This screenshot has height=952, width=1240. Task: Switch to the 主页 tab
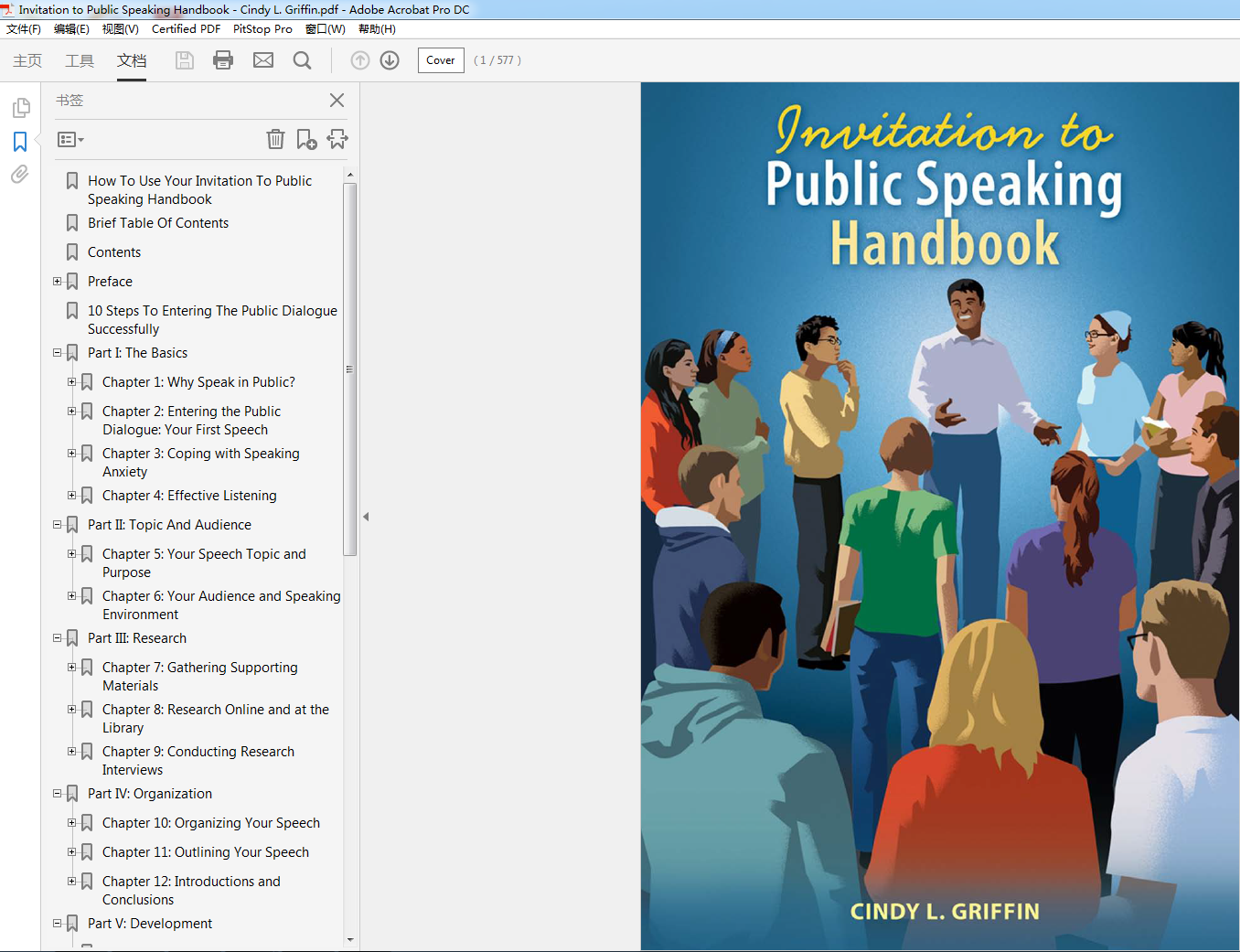pyautogui.click(x=27, y=60)
